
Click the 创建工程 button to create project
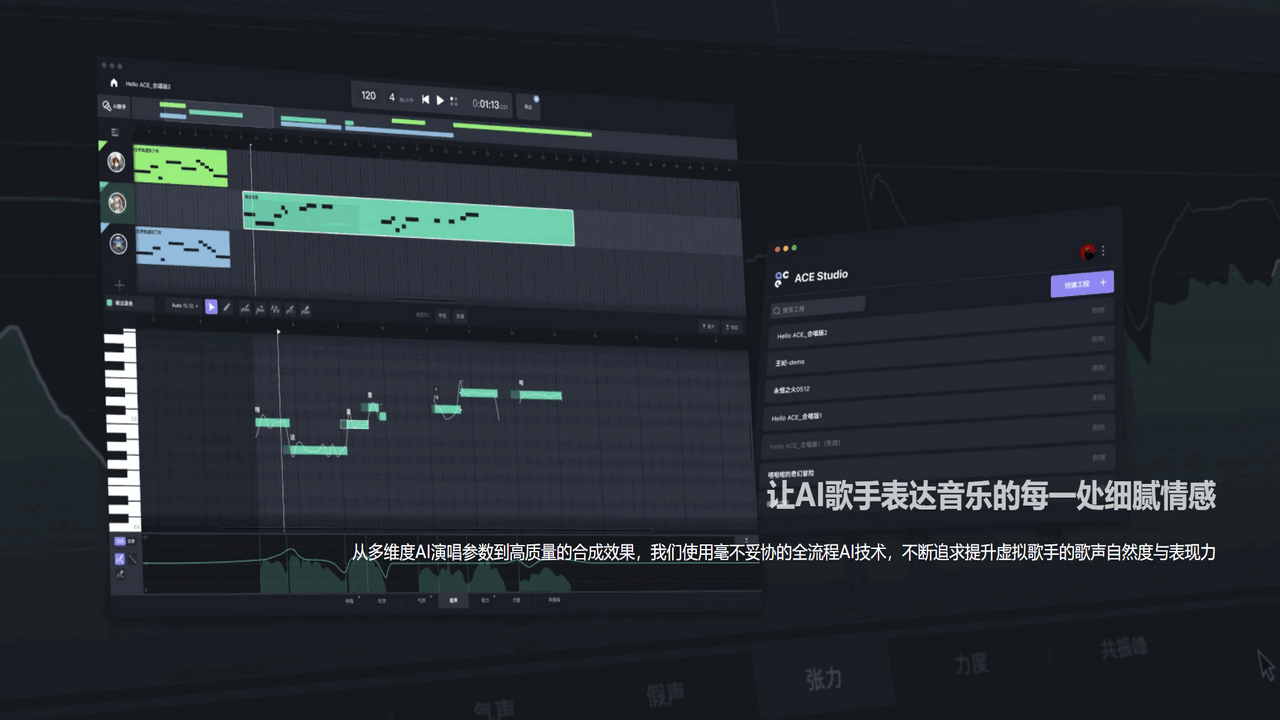pos(1082,285)
